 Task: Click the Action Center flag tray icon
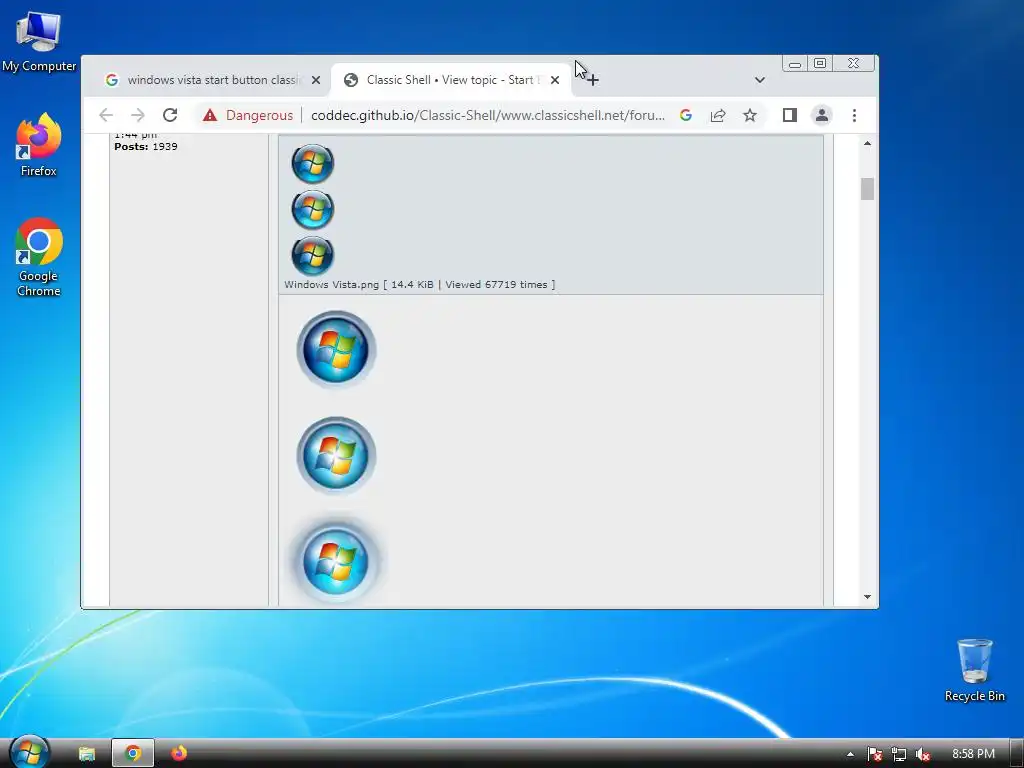pos(874,754)
